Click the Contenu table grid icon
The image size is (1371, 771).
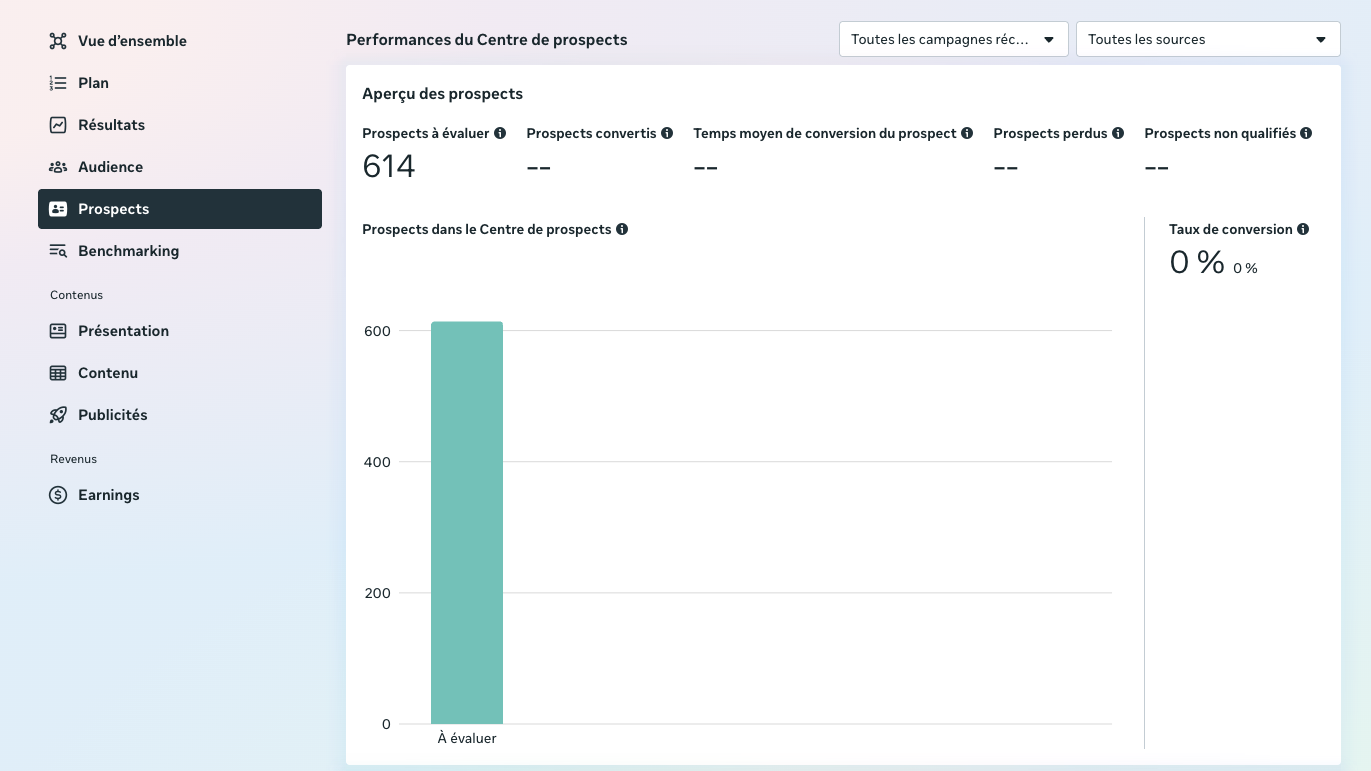58,373
